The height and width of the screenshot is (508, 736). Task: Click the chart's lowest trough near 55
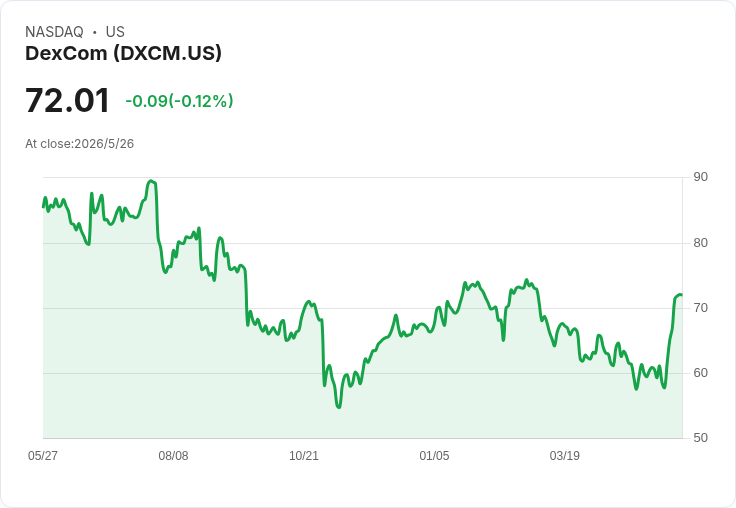(339, 407)
